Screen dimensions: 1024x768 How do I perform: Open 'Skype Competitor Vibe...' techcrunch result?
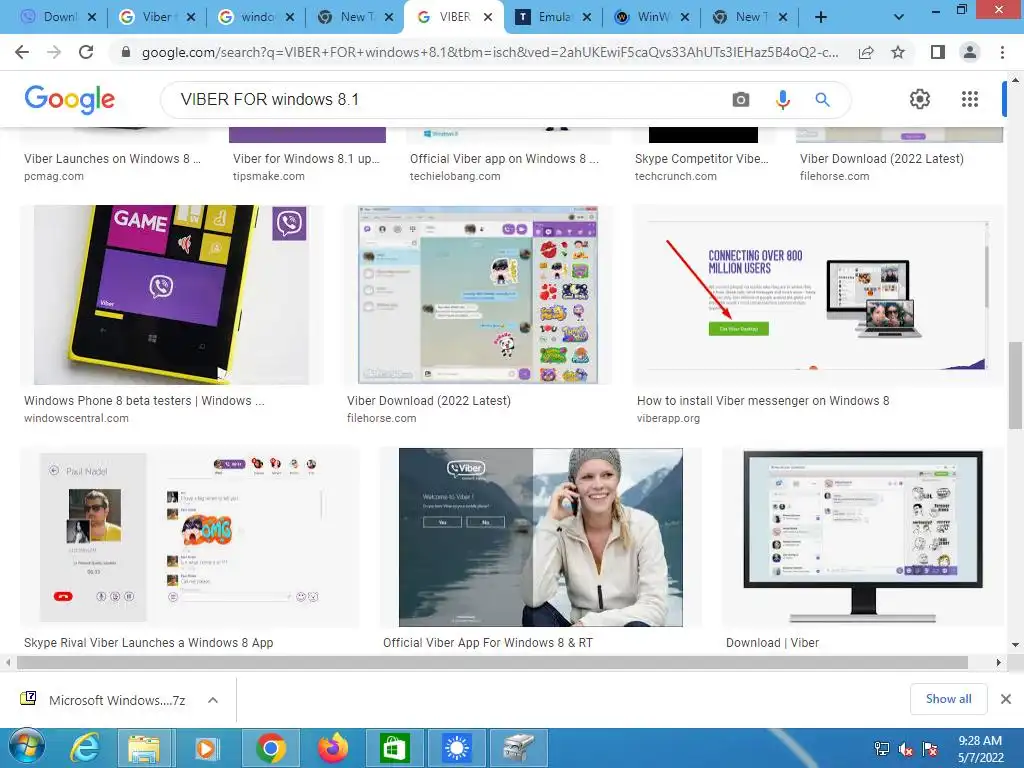coord(701,159)
